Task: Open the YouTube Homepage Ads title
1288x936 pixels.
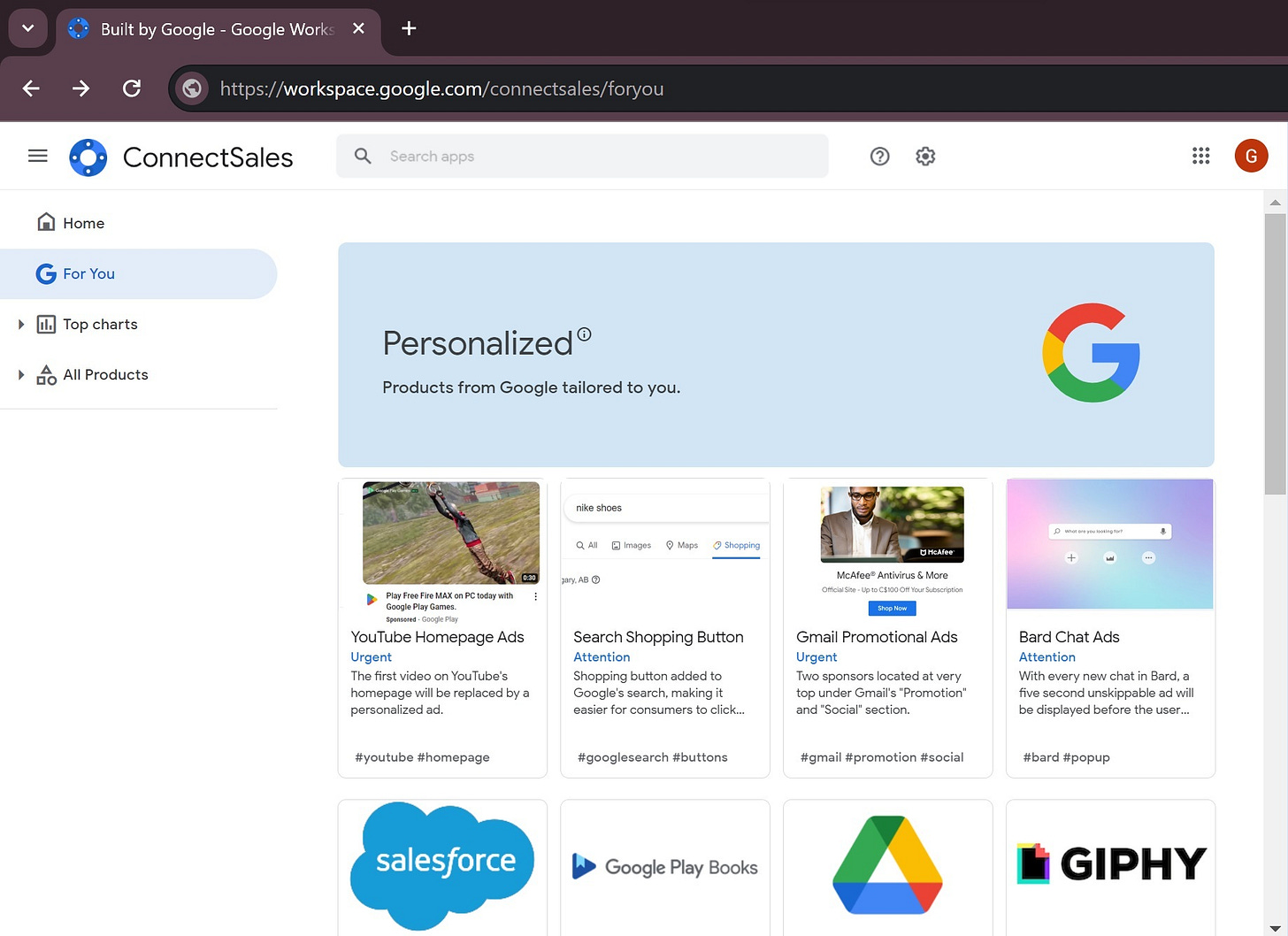Action: tap(437, 637)
